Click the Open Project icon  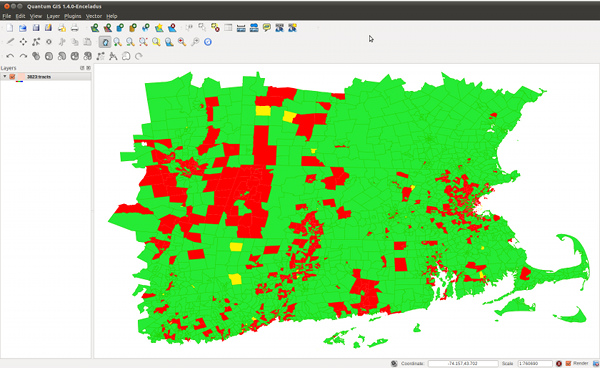click(23, 28)
